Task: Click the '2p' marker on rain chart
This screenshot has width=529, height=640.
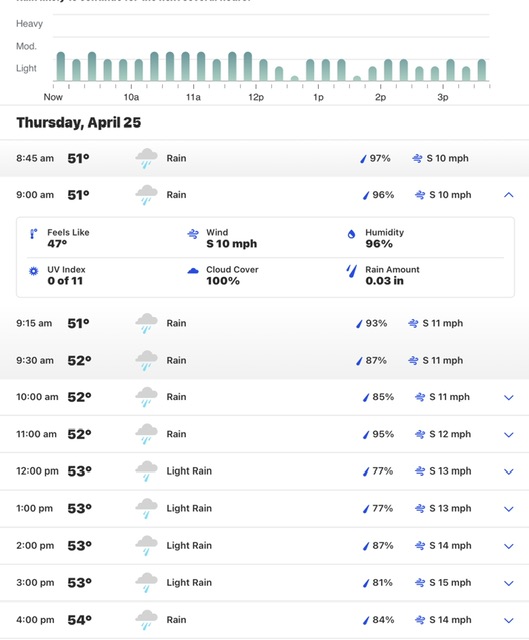Action: point(380,97)
